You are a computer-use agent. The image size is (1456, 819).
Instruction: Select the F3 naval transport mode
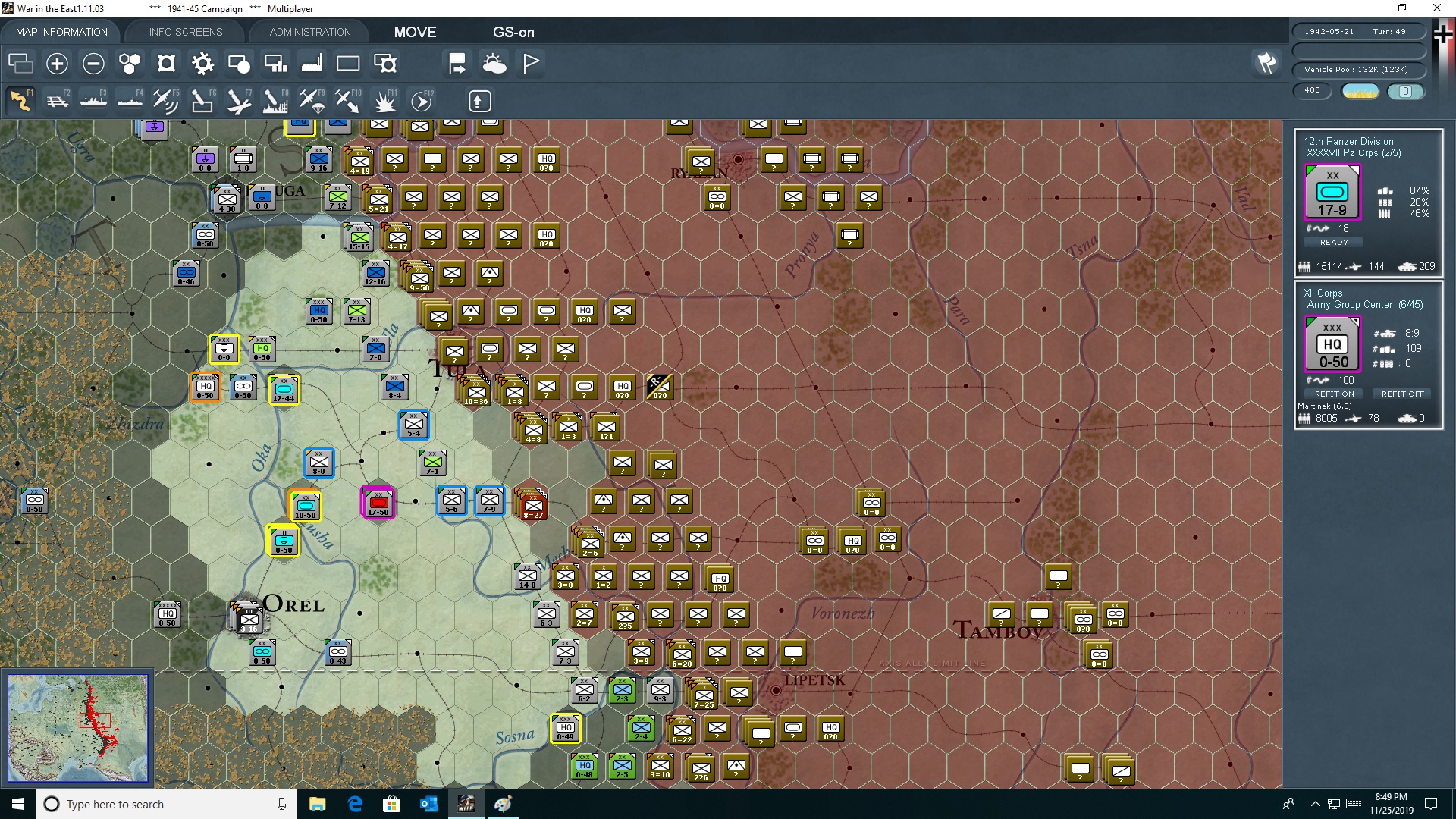pos(93,101)
